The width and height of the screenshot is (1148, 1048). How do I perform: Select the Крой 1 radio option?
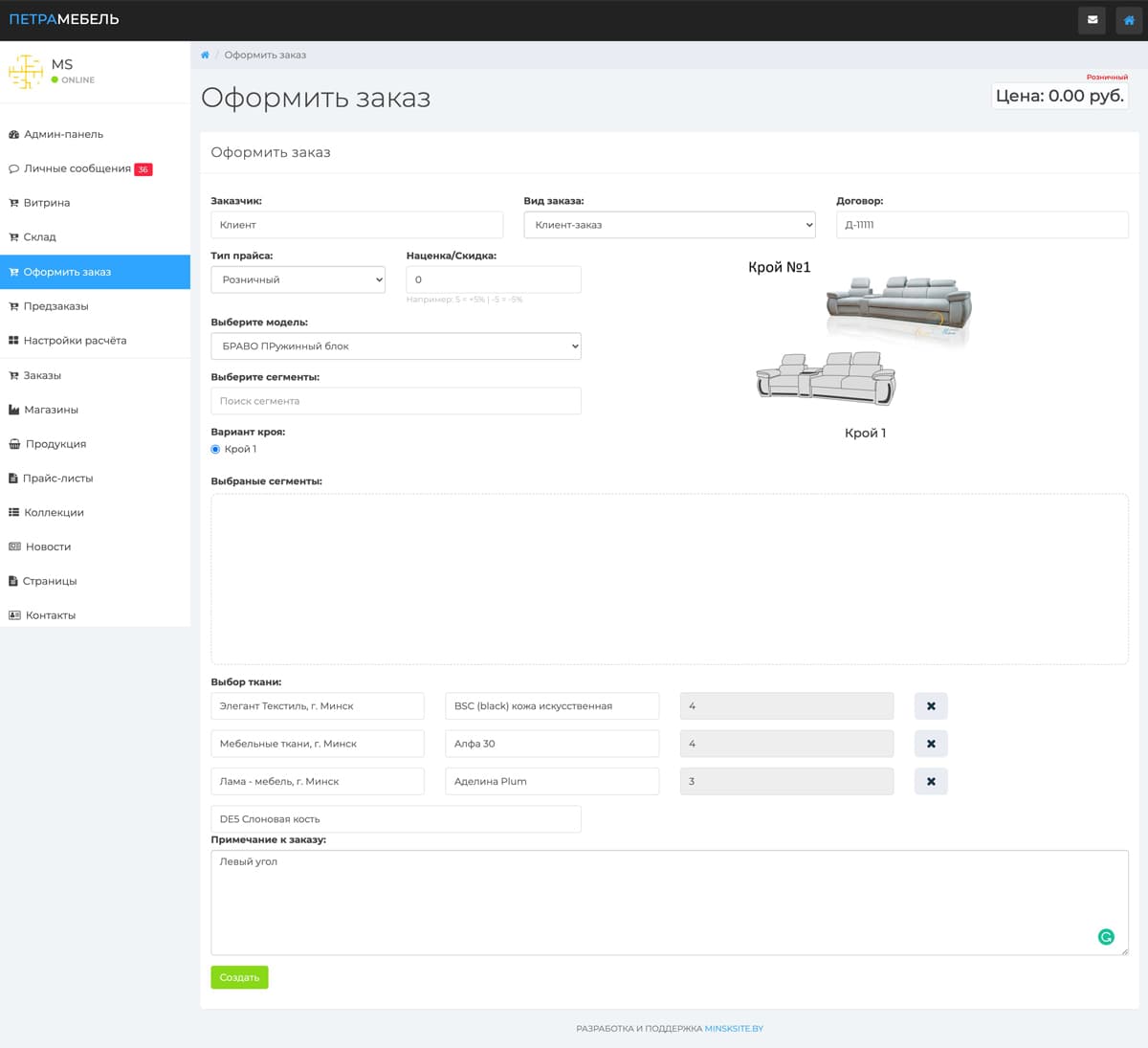coord(214,449)
